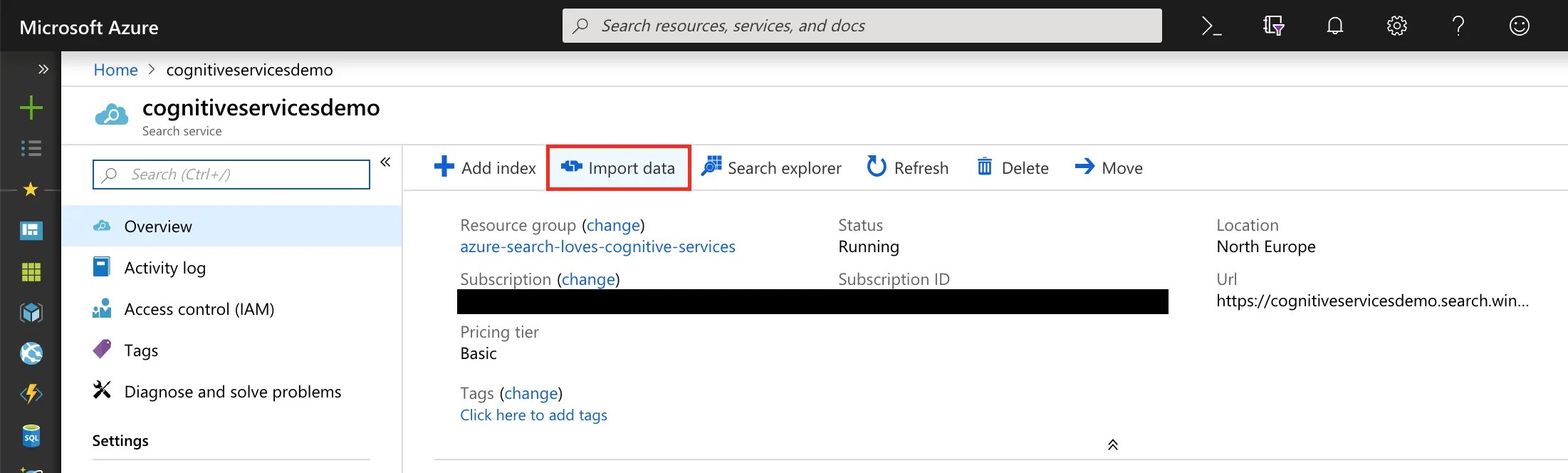This screenshot has width=1568, height=473.
Task: Click Running status value
Action: click(869, 246)
